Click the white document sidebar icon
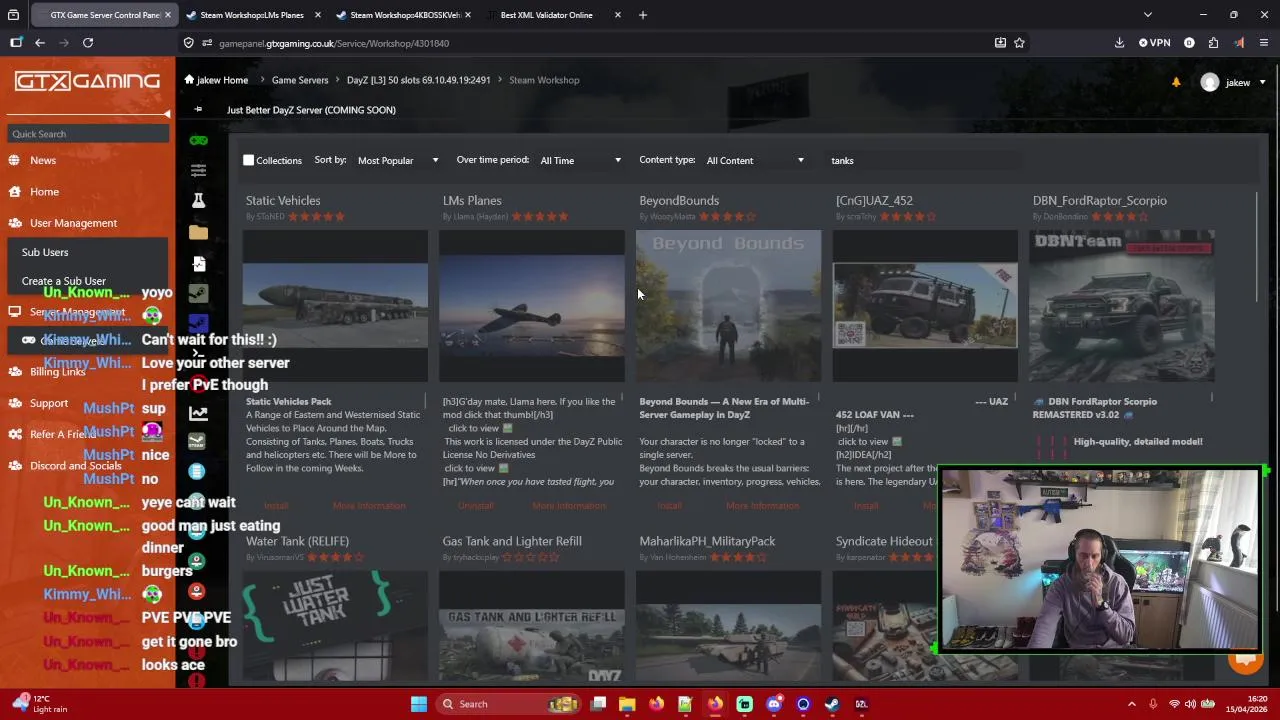The image size is (1280, 720). [199, 263]
